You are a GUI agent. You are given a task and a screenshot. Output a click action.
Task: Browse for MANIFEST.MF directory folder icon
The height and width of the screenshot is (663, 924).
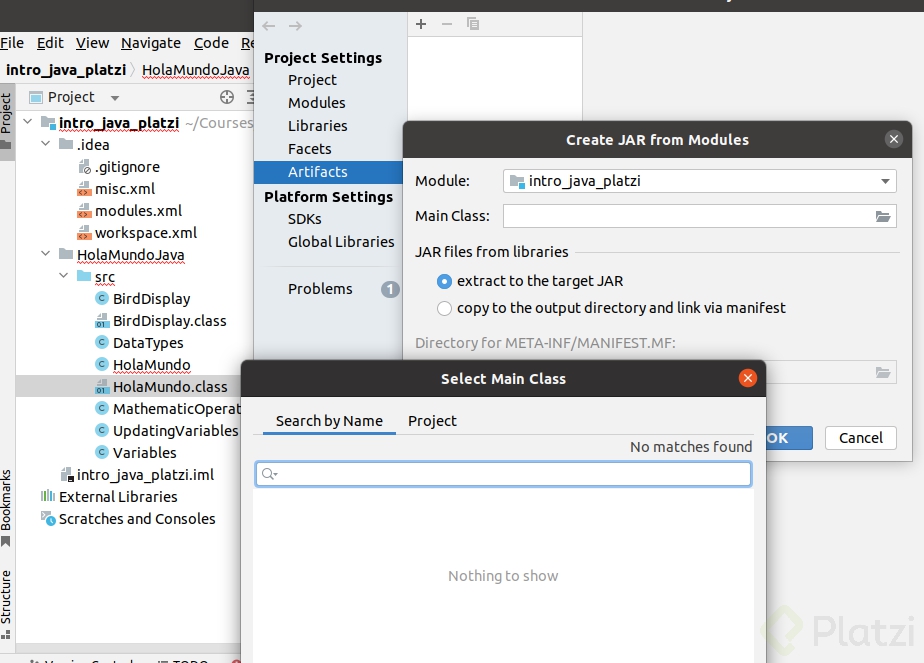[883, 372]
